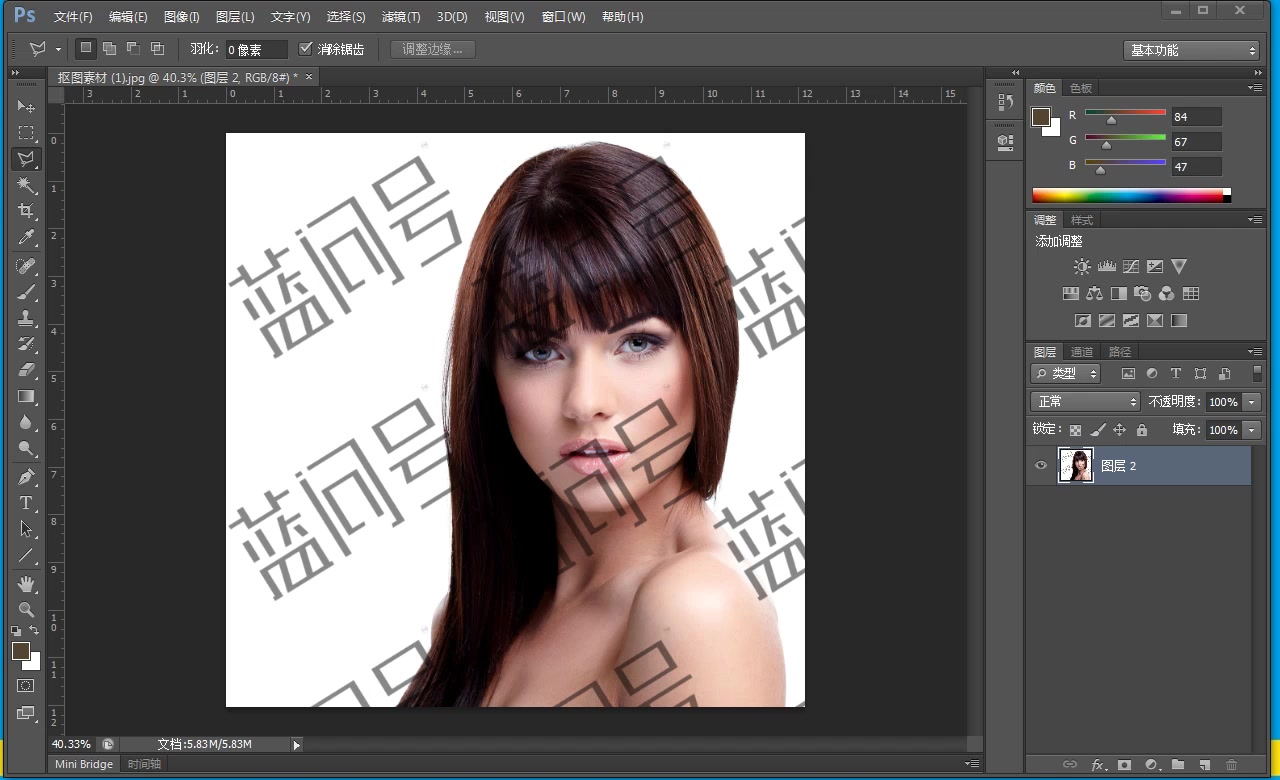The image size is (1280, 780).
Task: Open workspace 基本功能 dropdown
Action: (x=1191, y=50)
